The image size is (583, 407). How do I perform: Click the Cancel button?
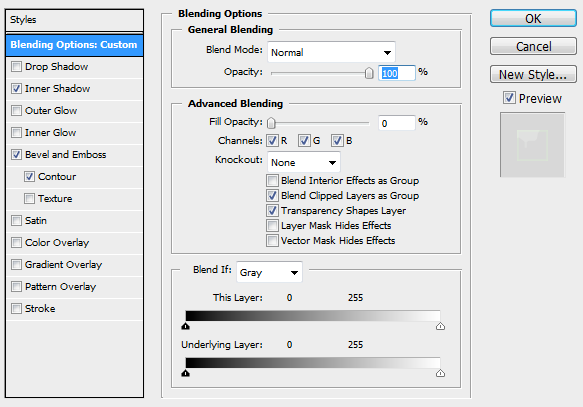click(x=533, y=46)
